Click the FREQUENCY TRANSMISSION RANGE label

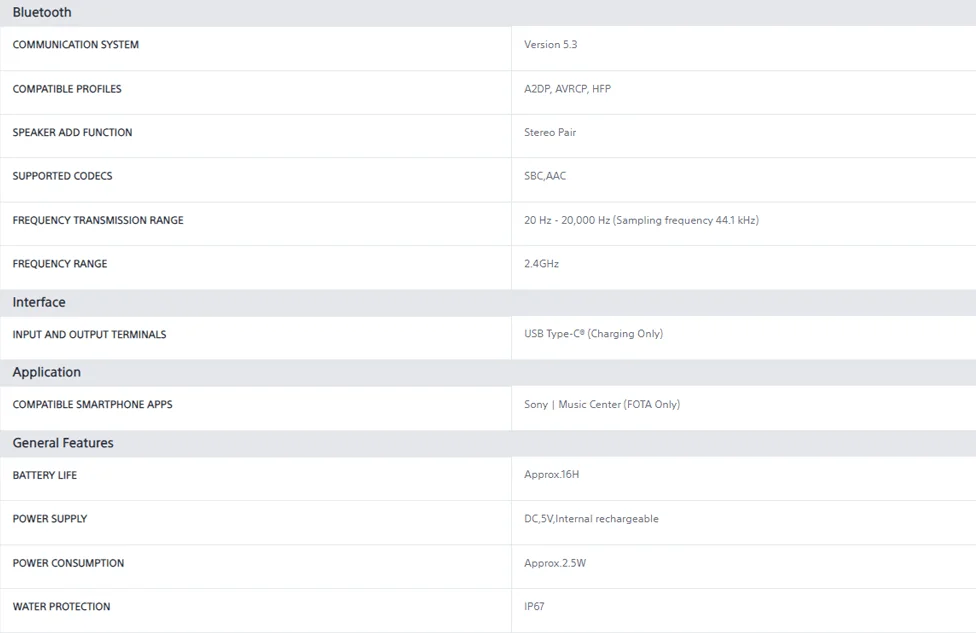pyautogui.click(x=98, y=220)
